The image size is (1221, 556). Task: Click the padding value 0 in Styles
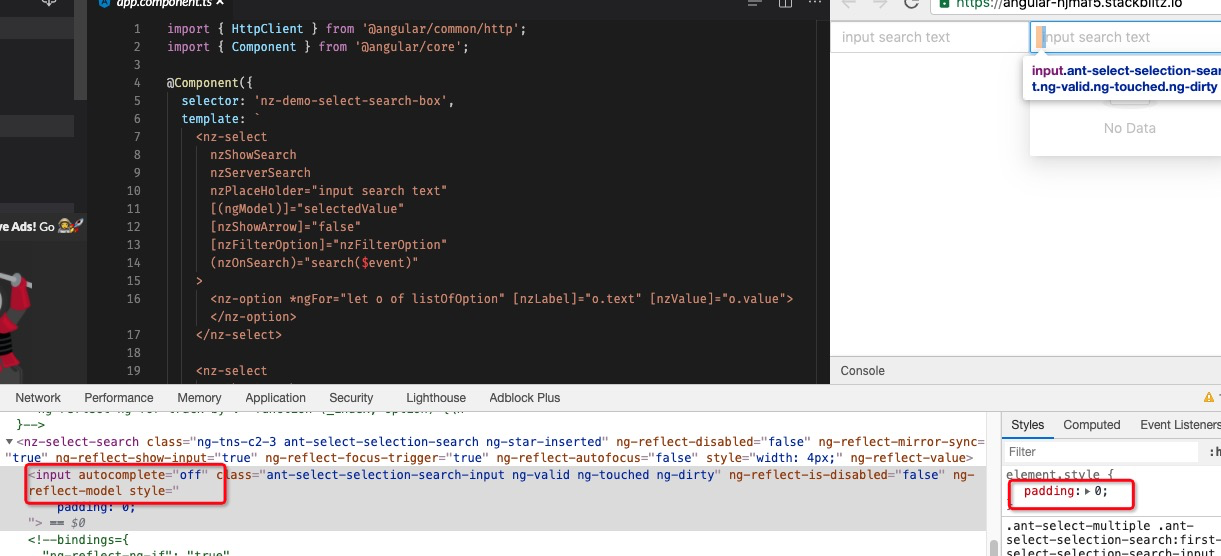pos(1098,491)
